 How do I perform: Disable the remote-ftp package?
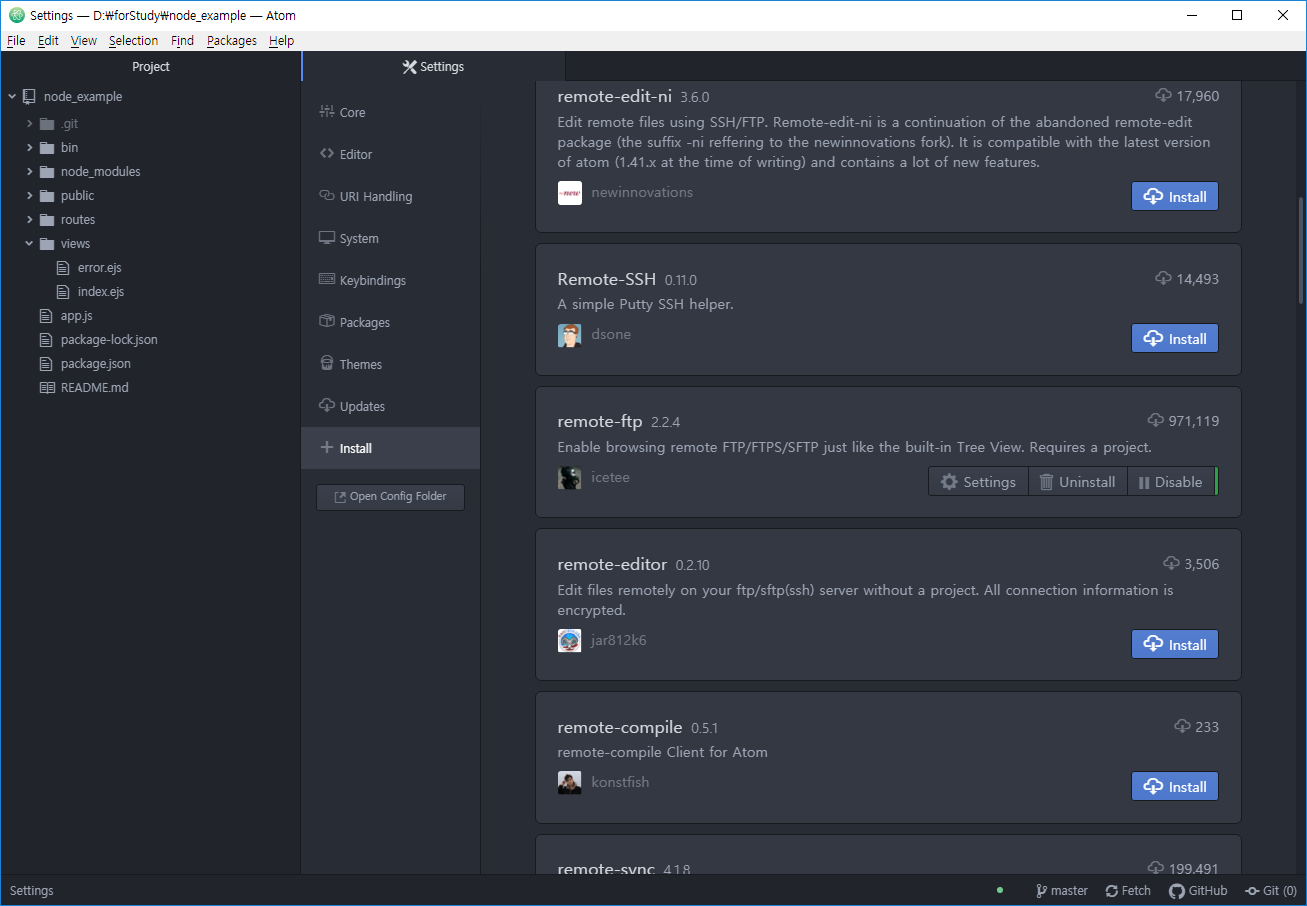[1171, 481]
